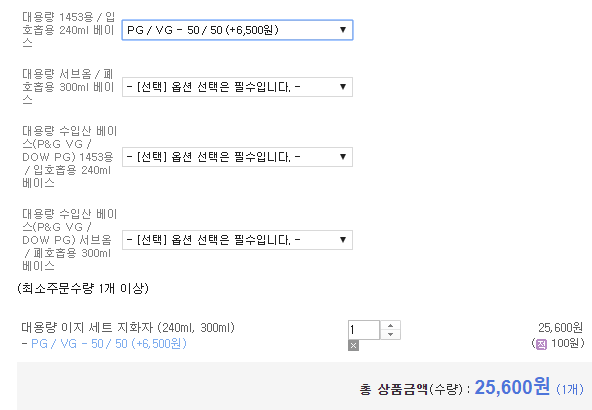Click the 100원 reward points amount
Image resolution: width=592 pixels, height=410 pixels.
(566, 344)
